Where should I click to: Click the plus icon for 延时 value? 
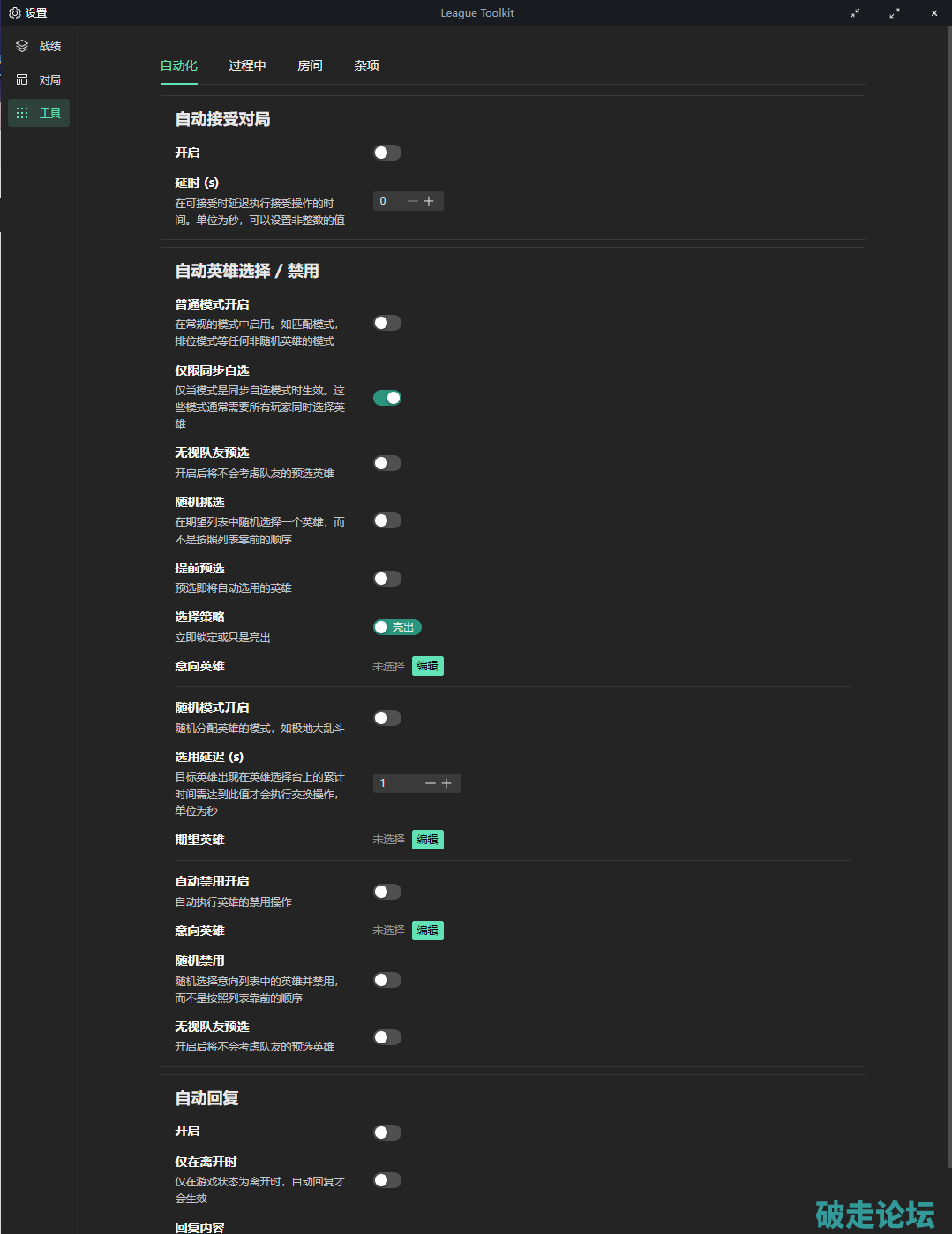(429, 201)
